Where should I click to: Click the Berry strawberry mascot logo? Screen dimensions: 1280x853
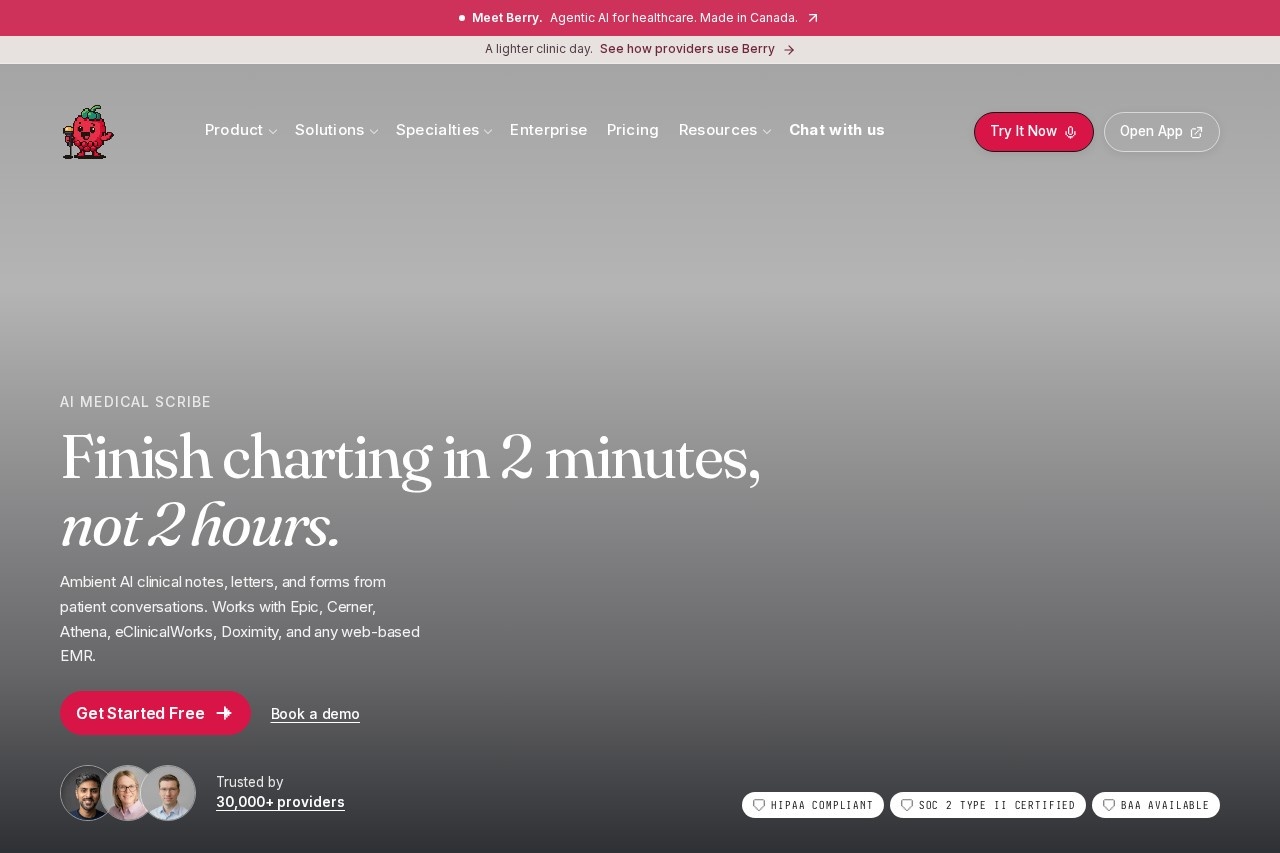88,132
